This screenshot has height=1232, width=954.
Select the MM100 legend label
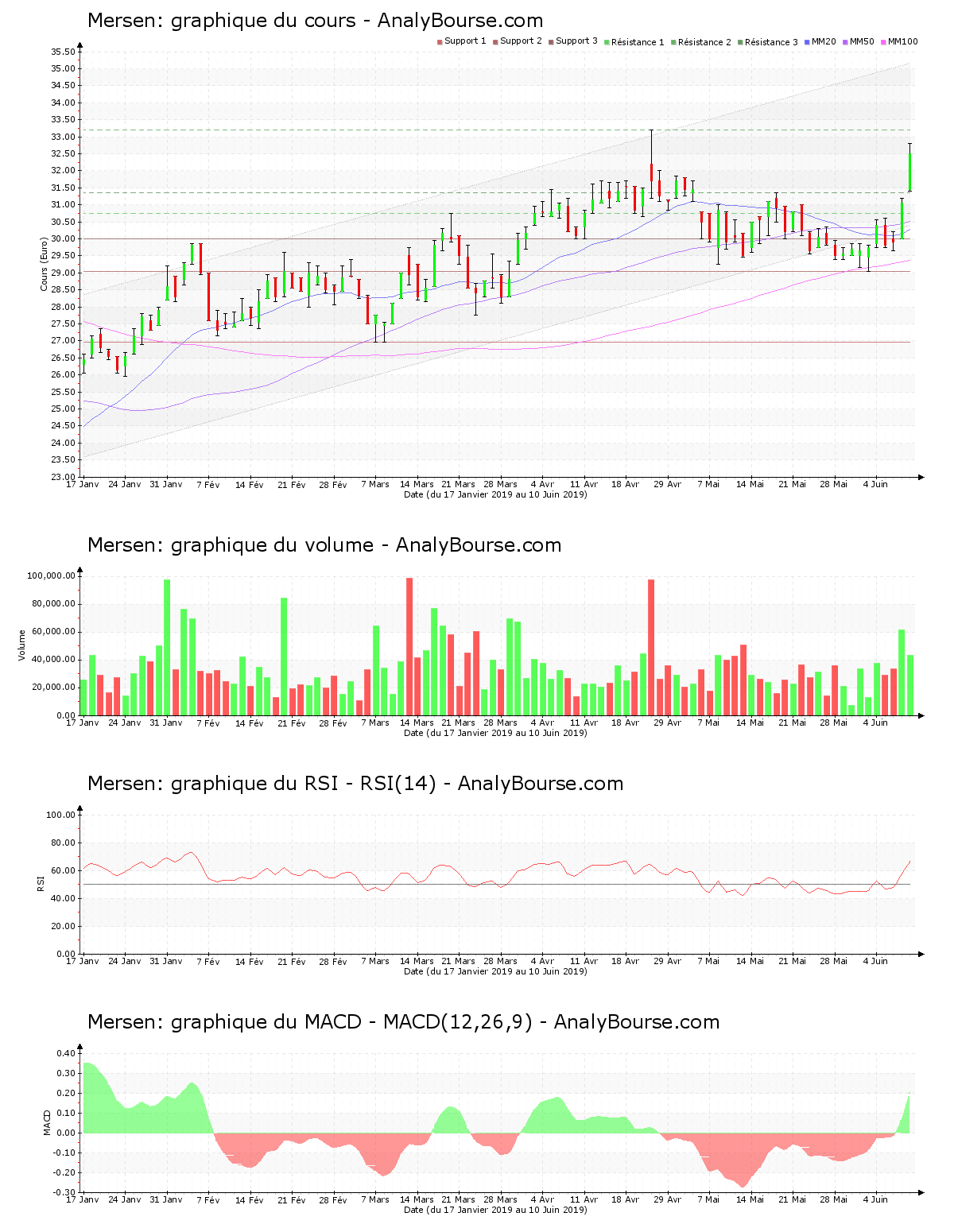(x=902, y=41)
